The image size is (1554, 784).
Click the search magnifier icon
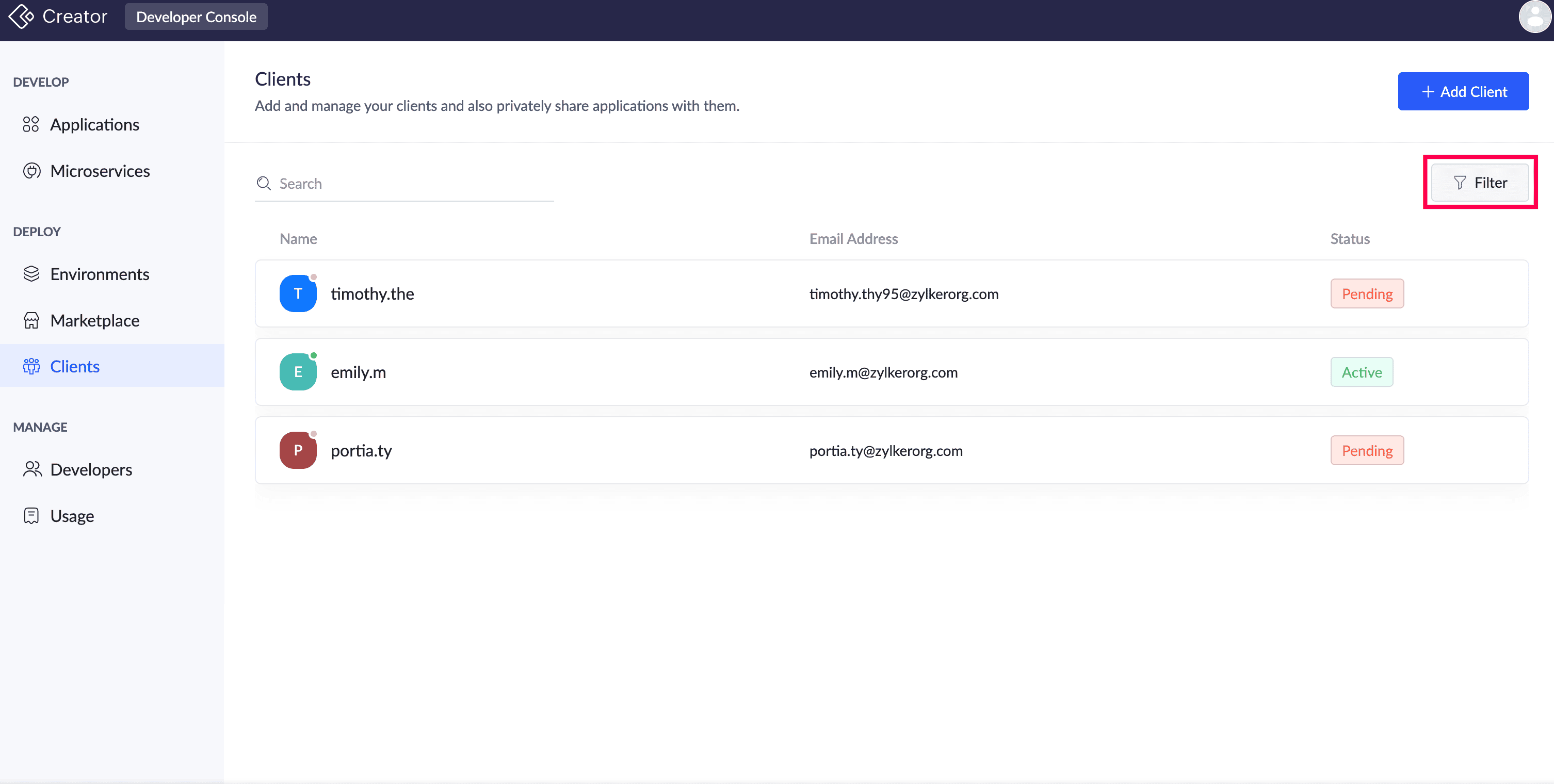pyautogui.click(x=264, y=183)
